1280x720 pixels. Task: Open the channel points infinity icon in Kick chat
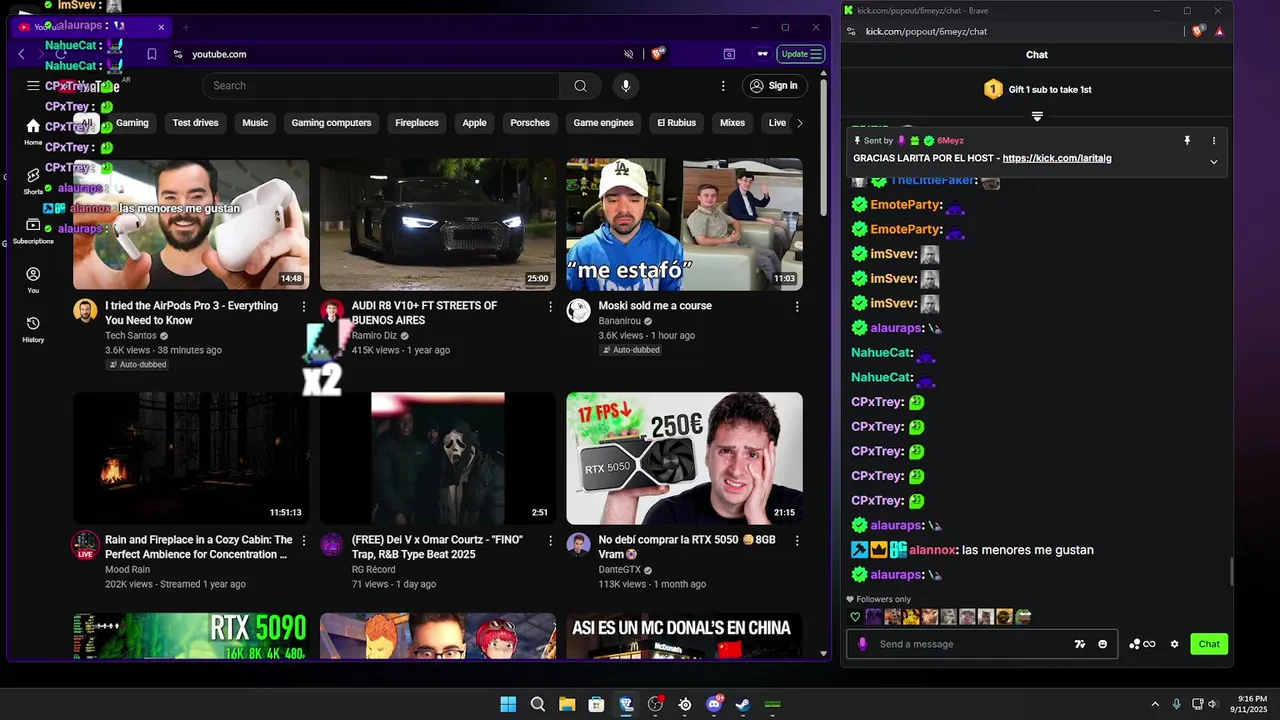click(x=1142, y=644)
